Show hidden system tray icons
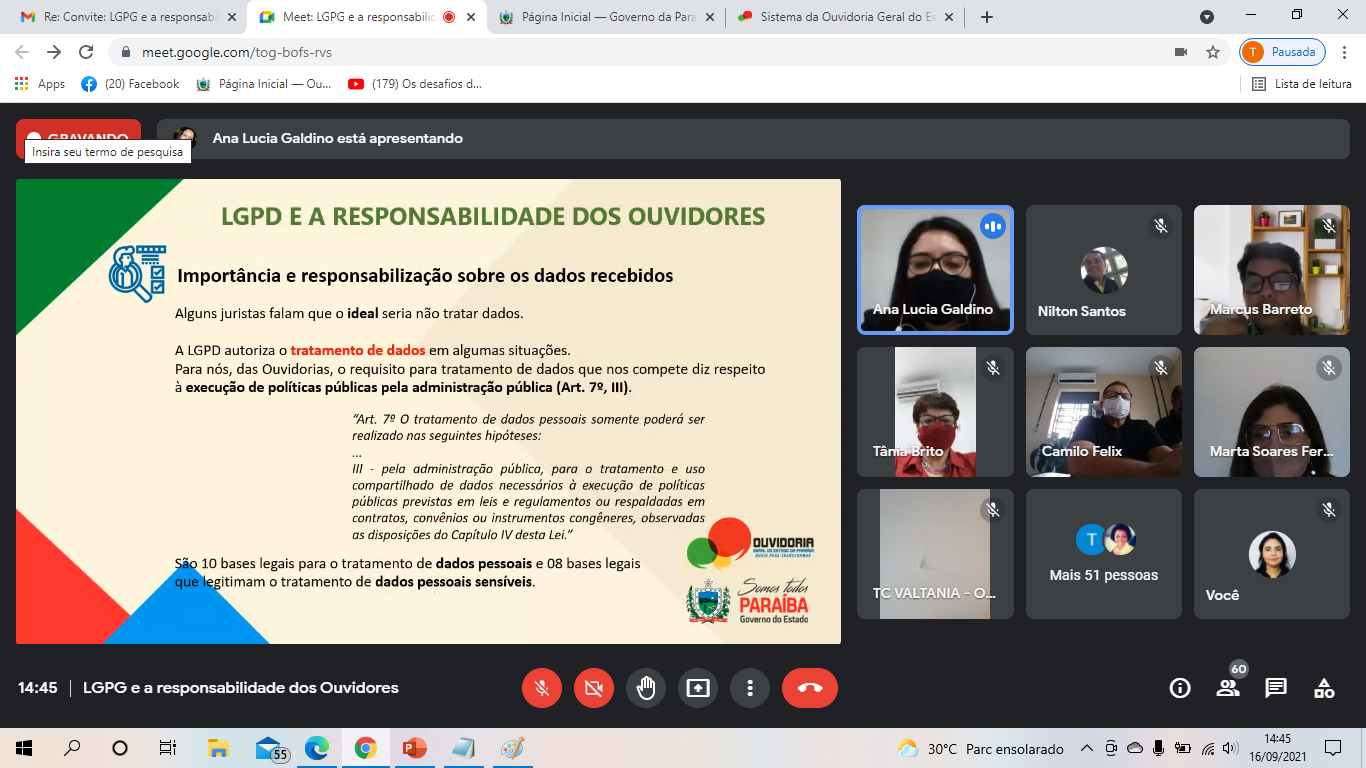Image resolution: width=1366 pixels, height=768 pixels. pyautogui.click(x=1087, y=748)
